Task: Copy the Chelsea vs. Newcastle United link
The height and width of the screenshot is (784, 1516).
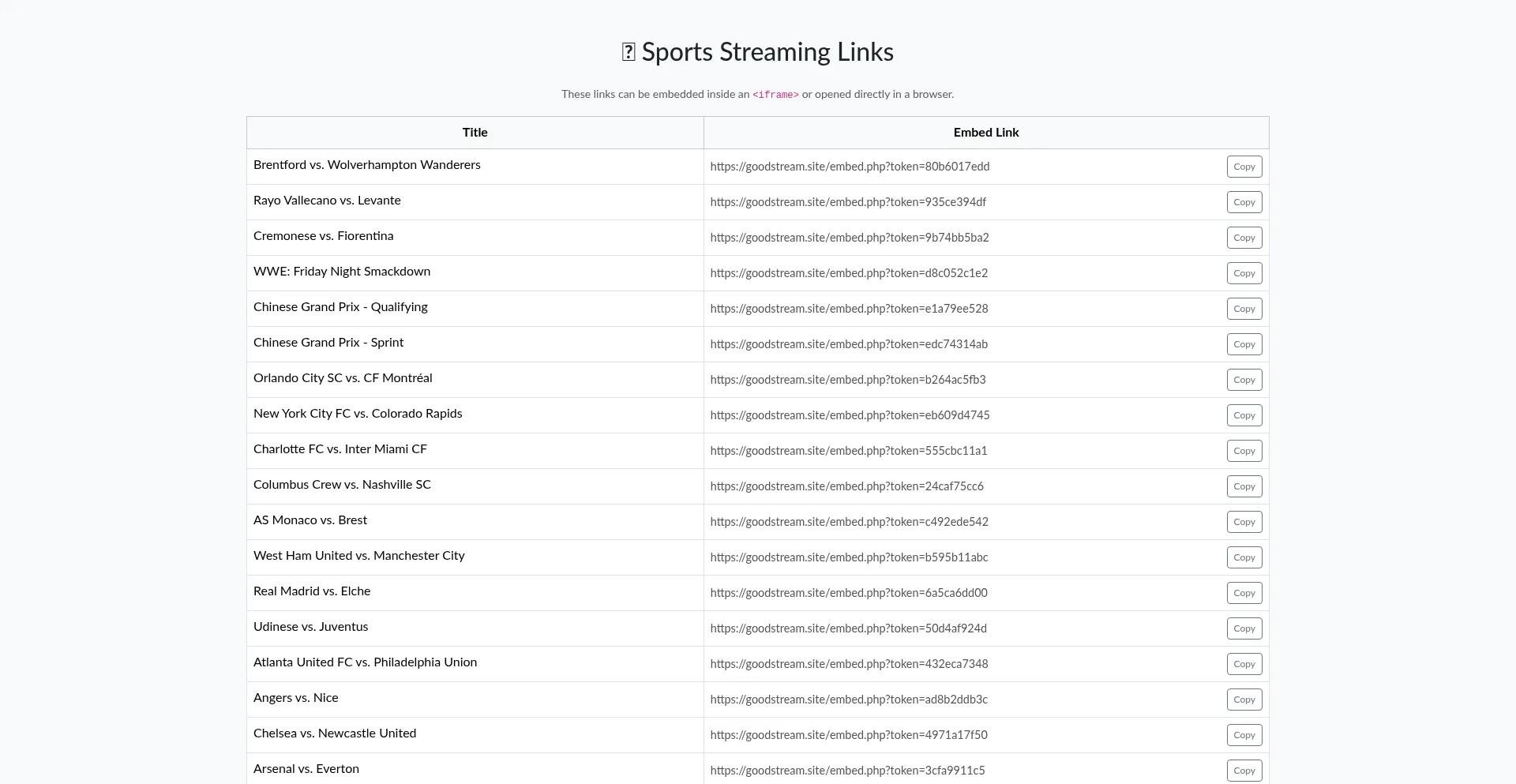Action: pos(1244,735)
